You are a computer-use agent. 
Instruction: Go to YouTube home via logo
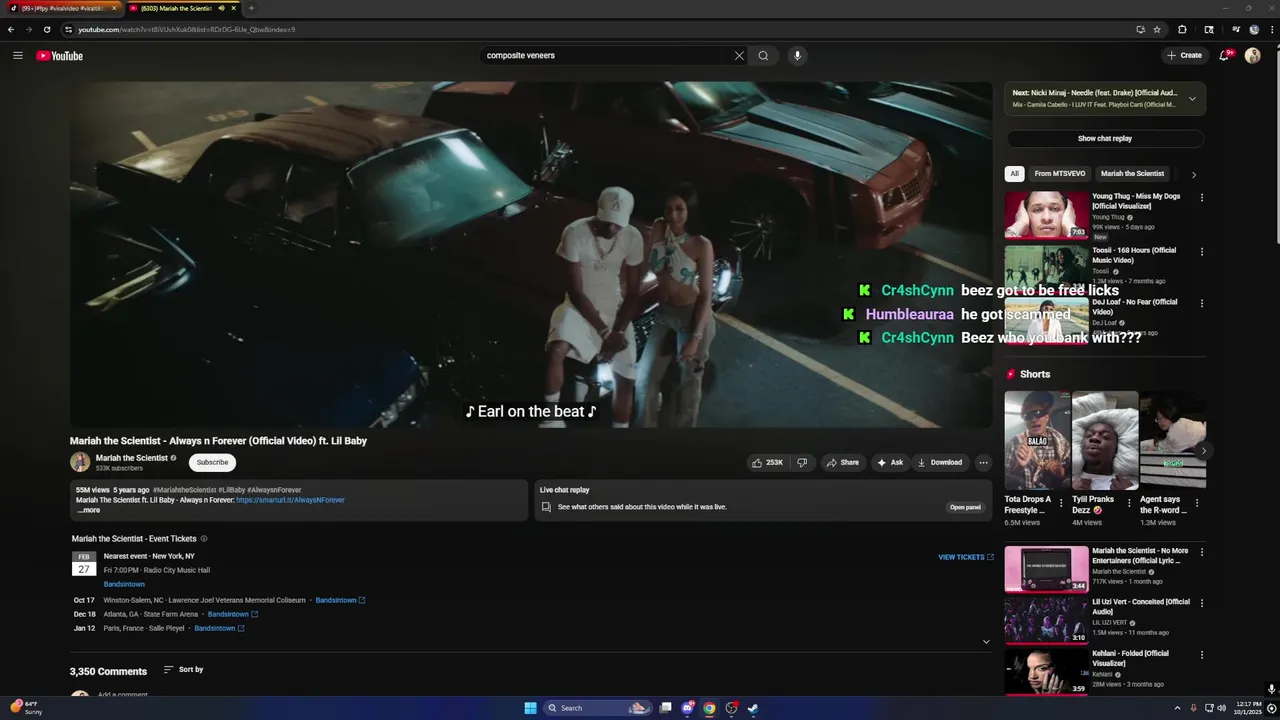60,56
